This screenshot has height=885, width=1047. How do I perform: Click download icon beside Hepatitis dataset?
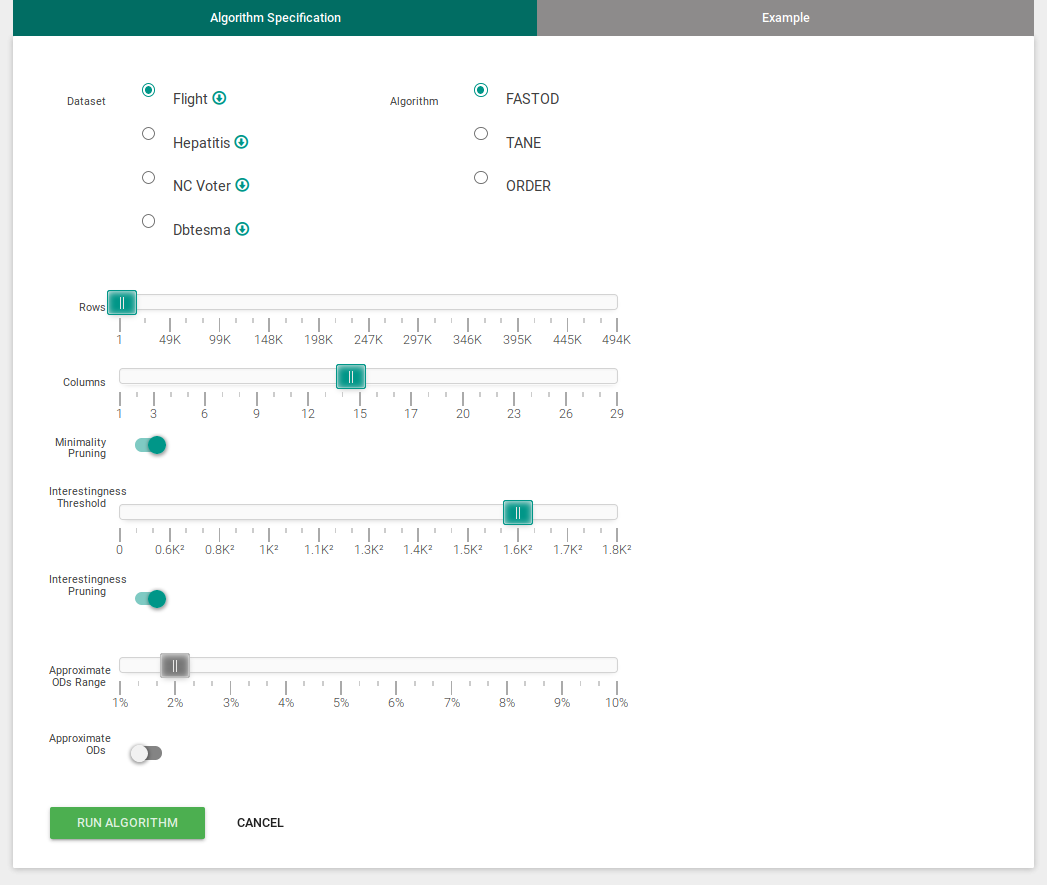click(241, 142)
